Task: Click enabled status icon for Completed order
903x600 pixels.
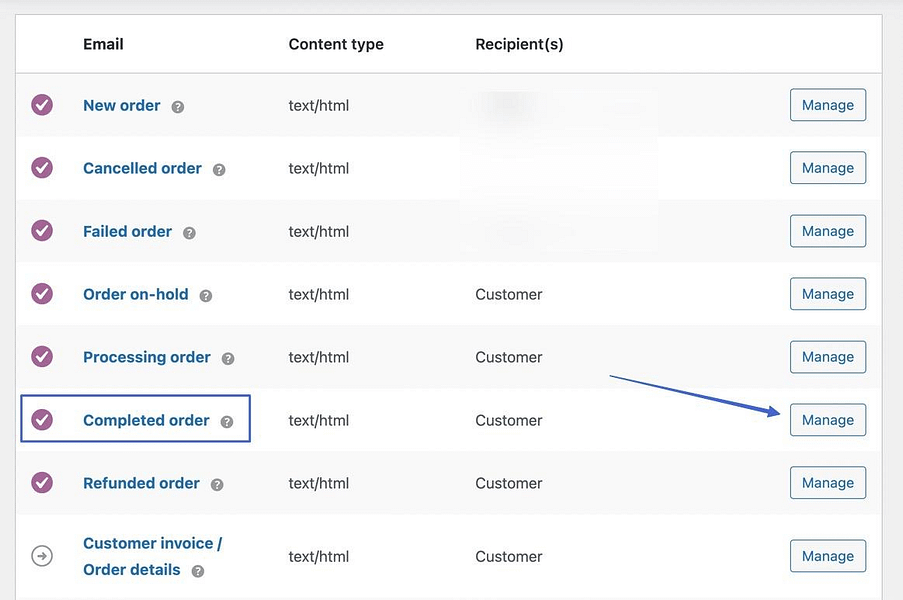Action: 42,420
